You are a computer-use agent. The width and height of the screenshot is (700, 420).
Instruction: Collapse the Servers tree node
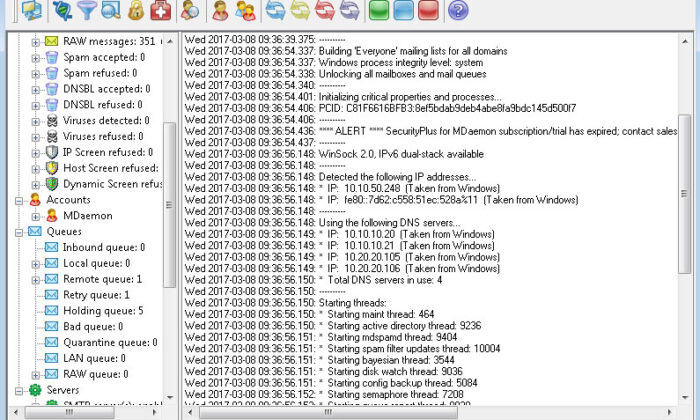click(x=19, y=391)
